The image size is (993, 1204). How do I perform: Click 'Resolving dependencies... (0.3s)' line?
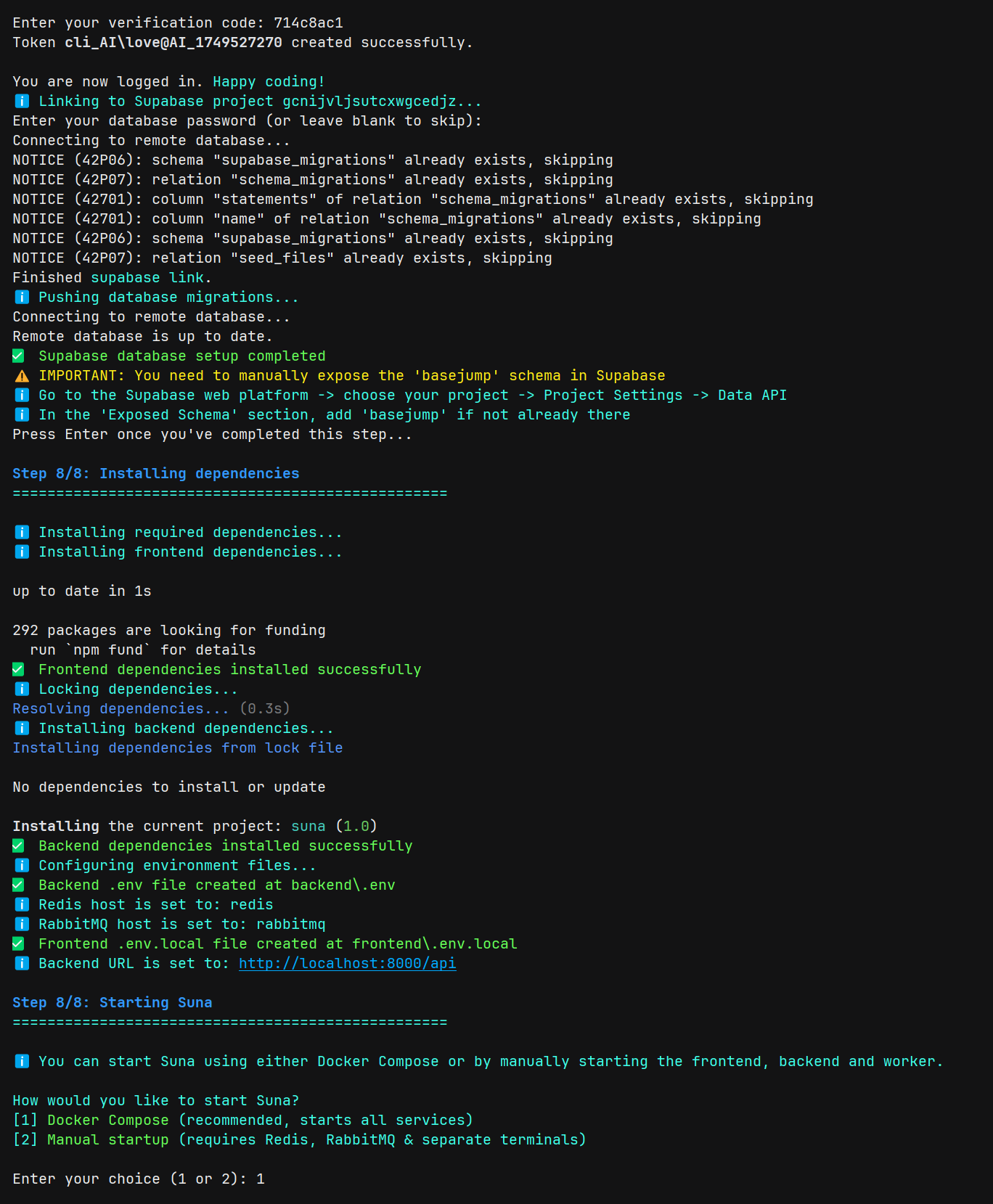pyautogui.click(x=152, y=708)
